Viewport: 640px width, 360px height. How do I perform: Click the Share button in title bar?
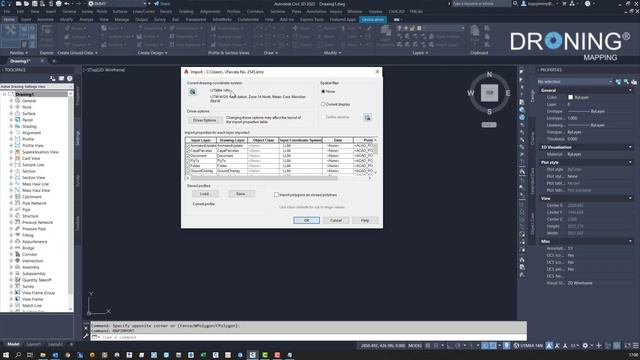(x=162, y=4)
